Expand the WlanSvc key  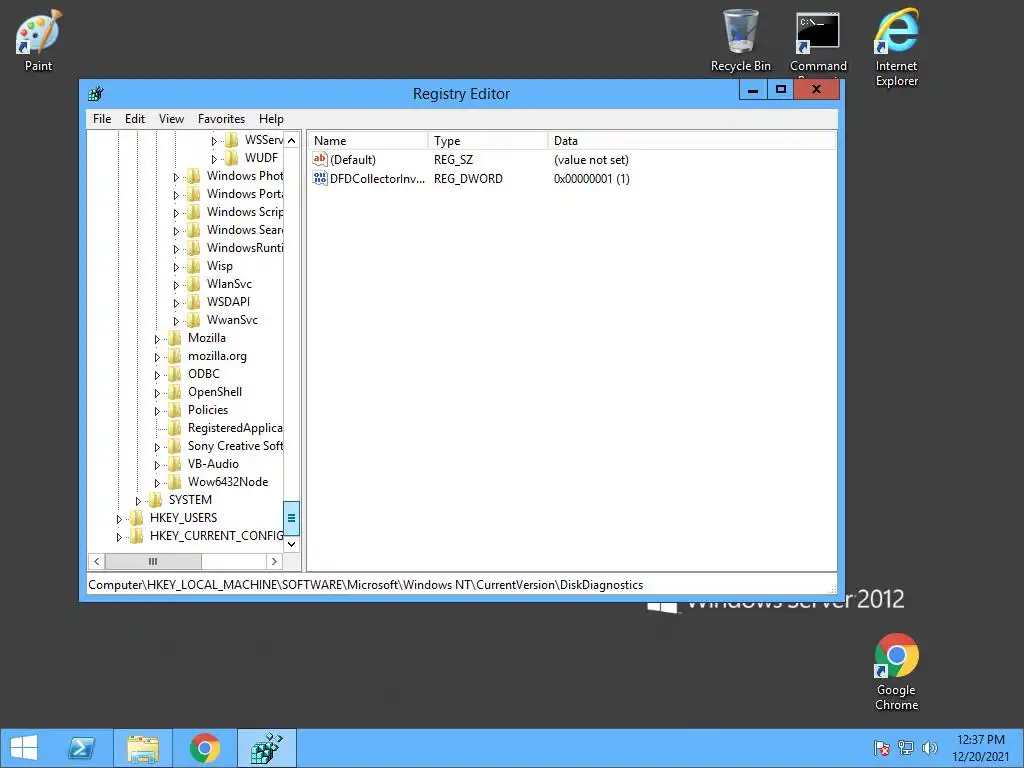(176, 285)
